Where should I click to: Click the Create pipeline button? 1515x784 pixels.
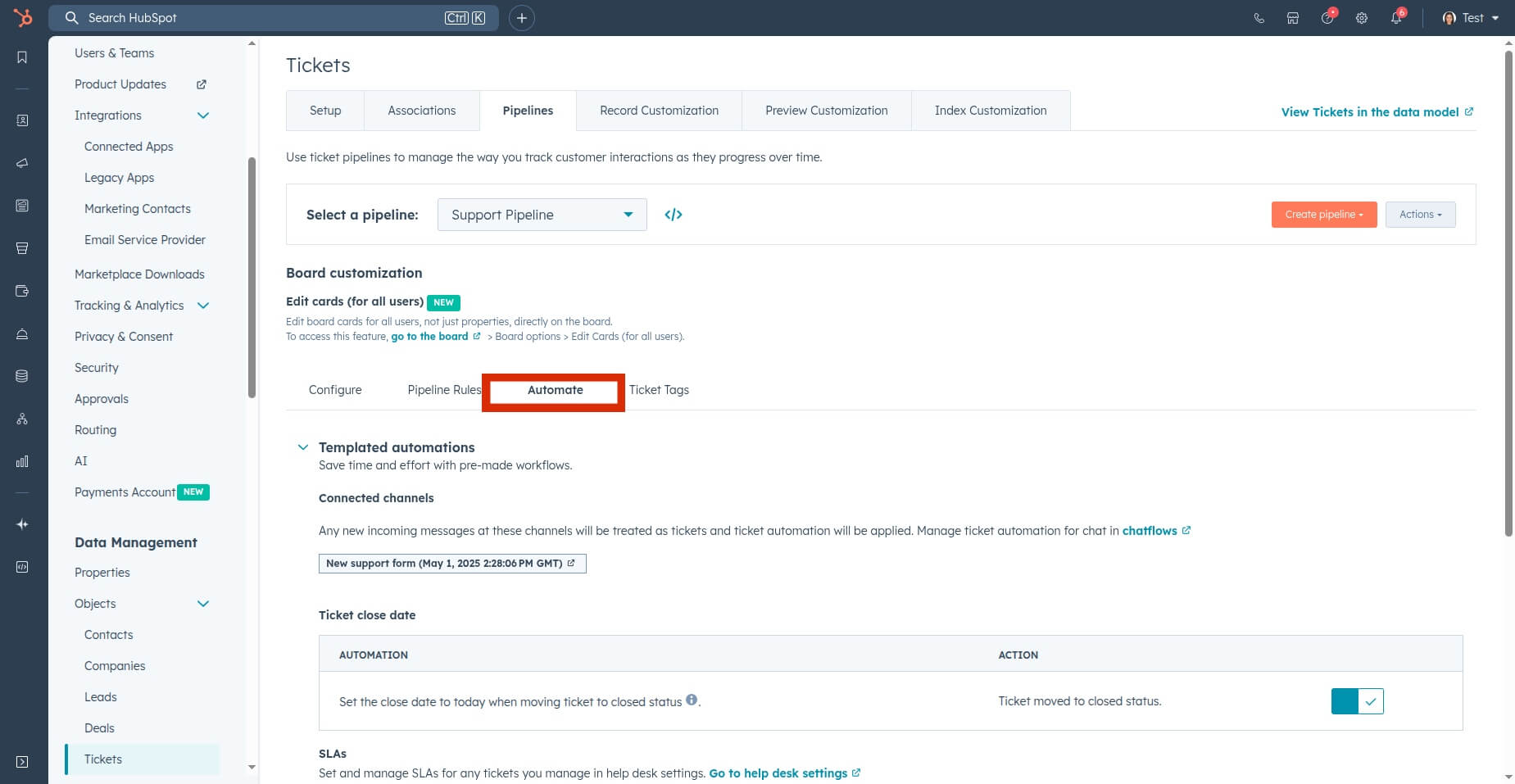tap(1323, 214)
